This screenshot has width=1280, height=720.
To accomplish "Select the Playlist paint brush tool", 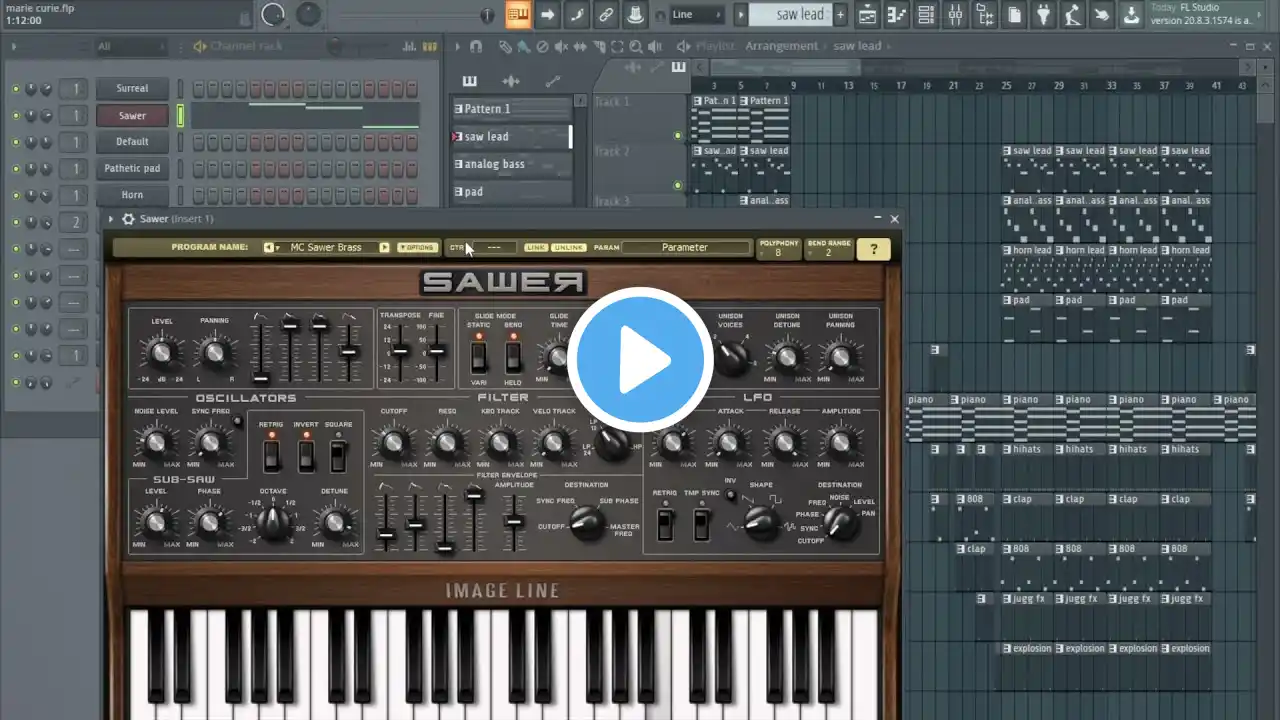I will click(524, 46).
